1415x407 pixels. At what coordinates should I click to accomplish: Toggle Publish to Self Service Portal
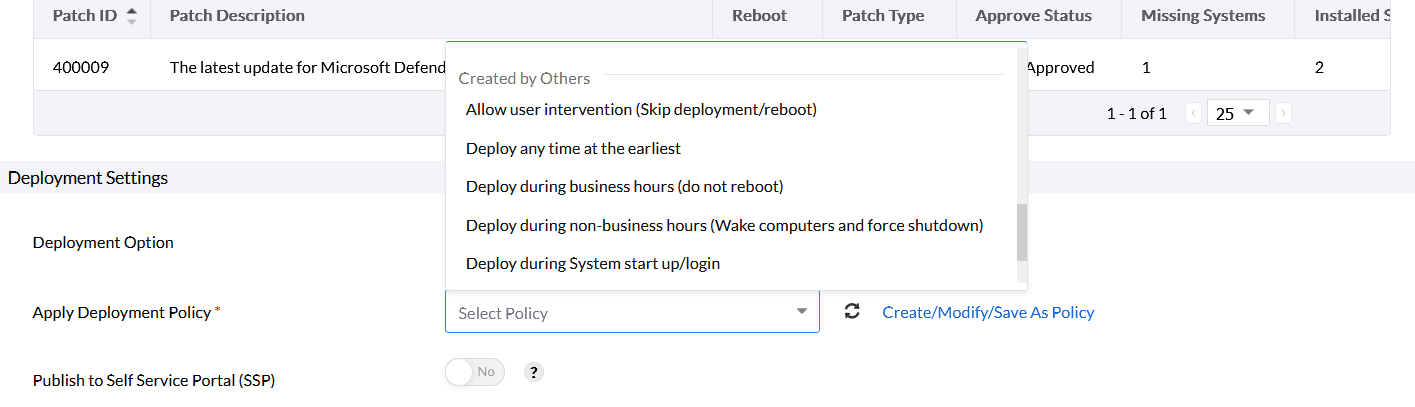[475, 372]
